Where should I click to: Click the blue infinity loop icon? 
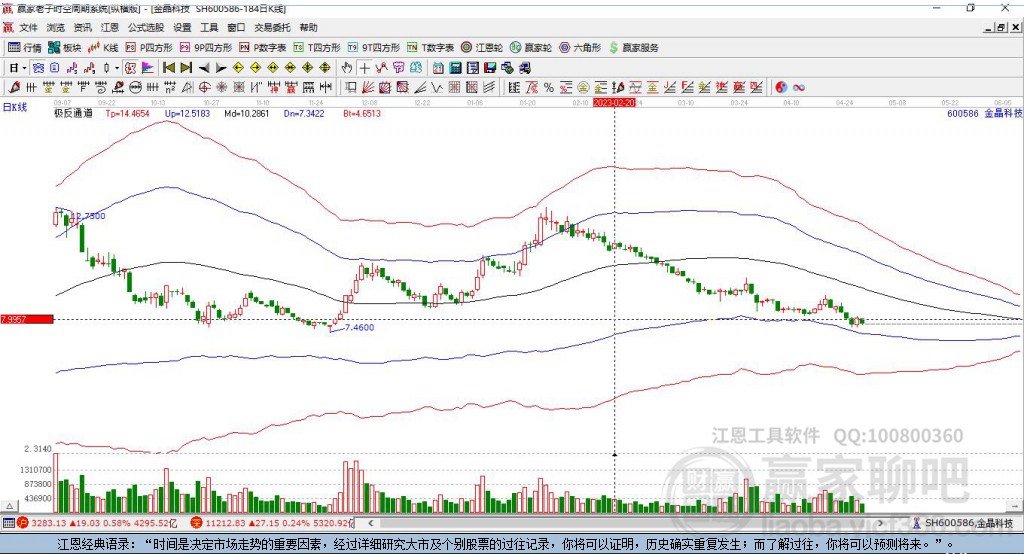pyautogui.click(x=798, y=88)
